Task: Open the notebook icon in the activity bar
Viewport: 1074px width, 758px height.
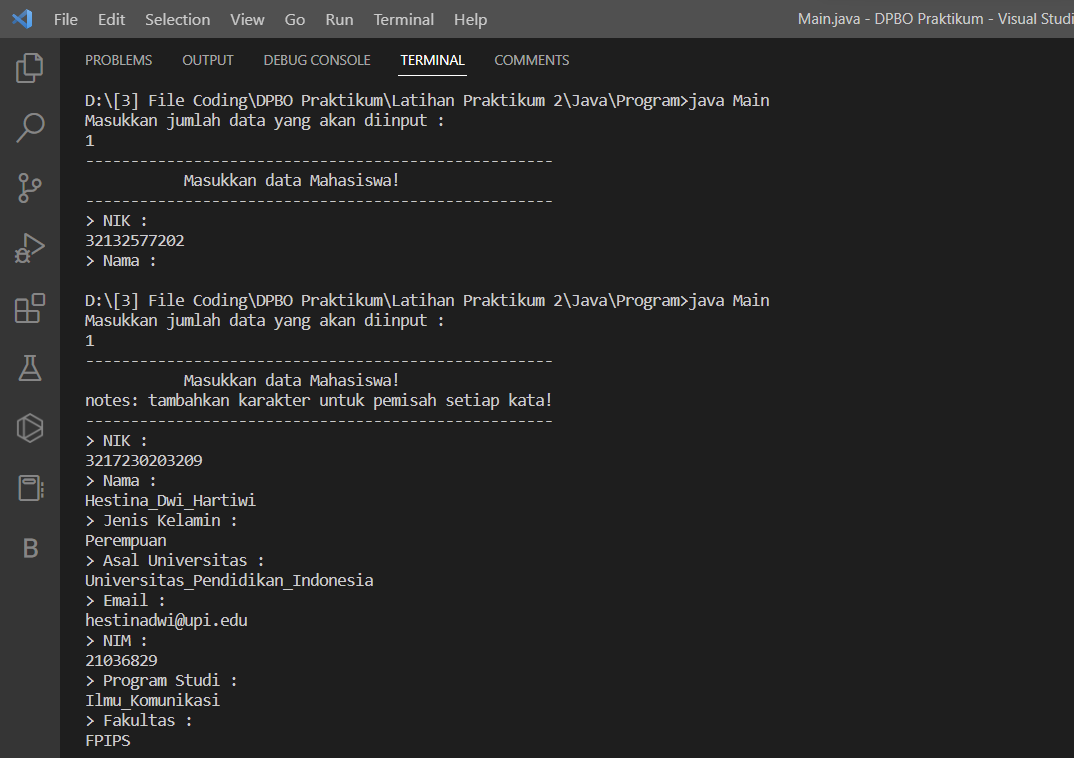Action: point(29,488)
